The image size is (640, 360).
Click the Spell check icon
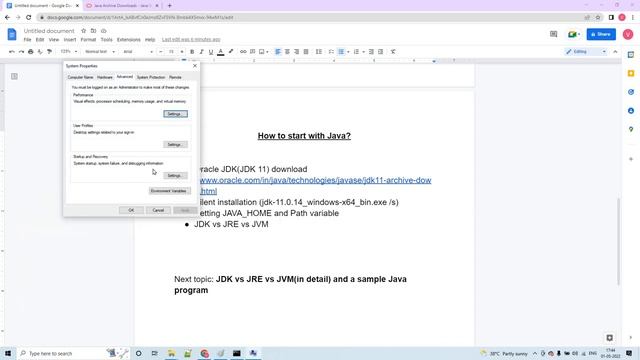pos(40,52)
